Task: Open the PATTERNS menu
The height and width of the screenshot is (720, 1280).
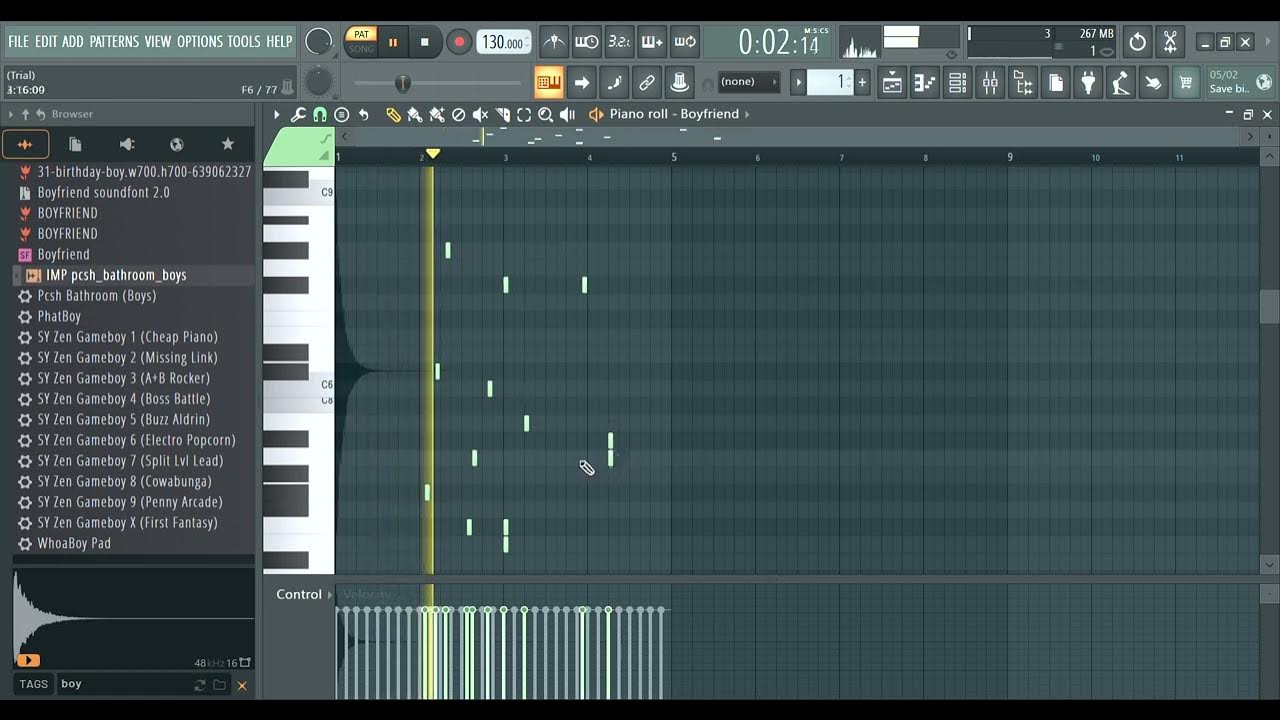Action: pyautogui.click(x=114, y=41)
